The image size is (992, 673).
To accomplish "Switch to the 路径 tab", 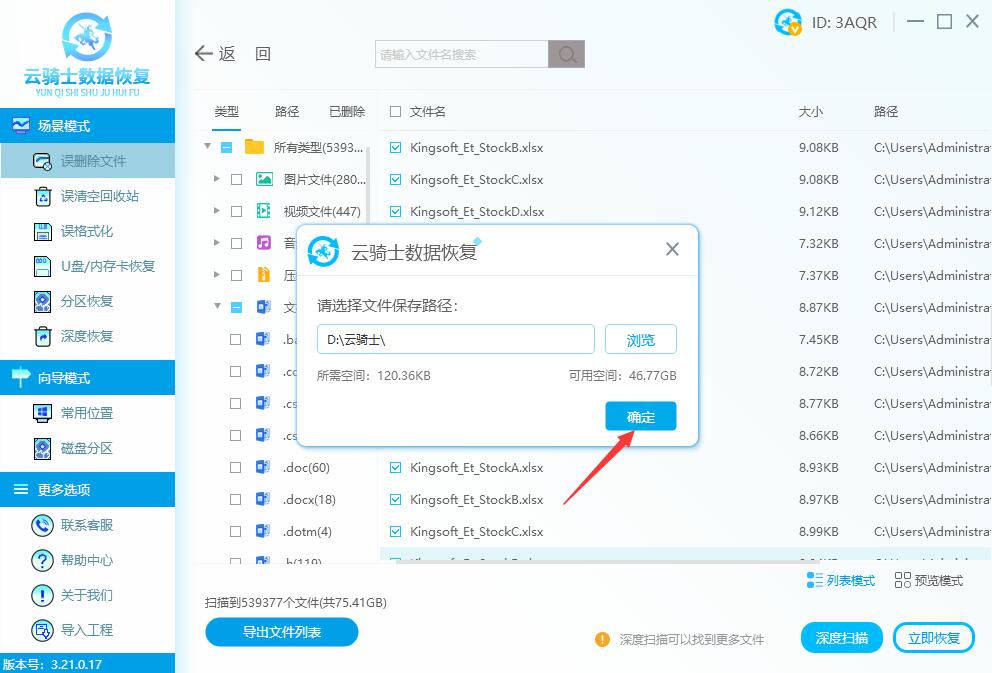I will pyautogui.click(x=287, y=112).
